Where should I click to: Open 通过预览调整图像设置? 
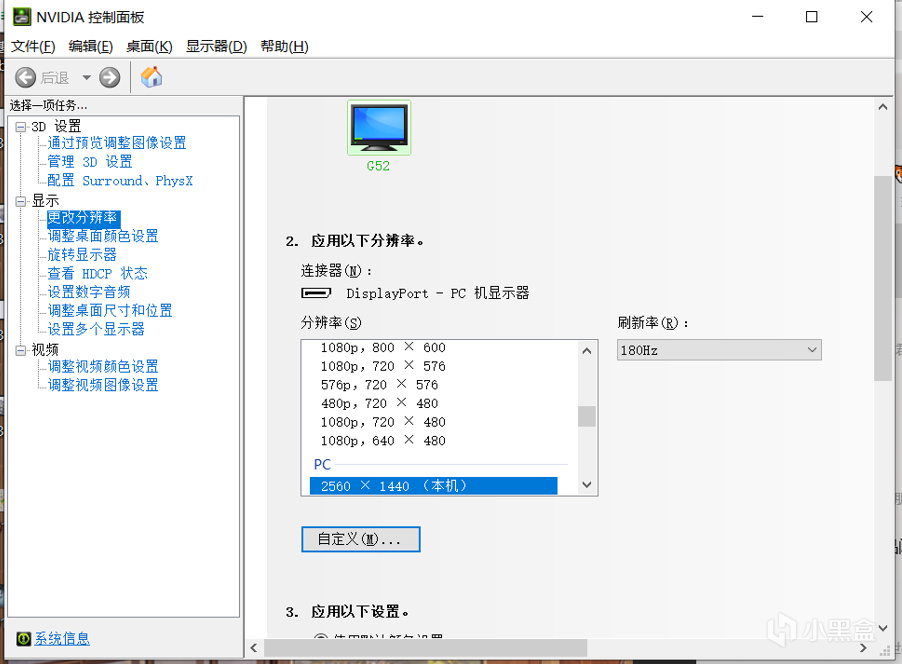tap(117, 143)
